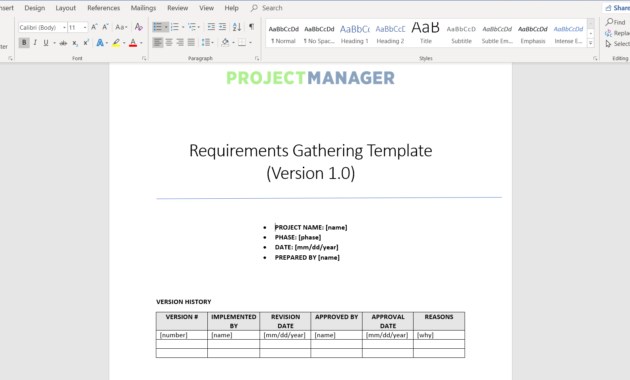Open the Mailings tab
This screenshot has height=380, width=630.
(x=143, y=8)
